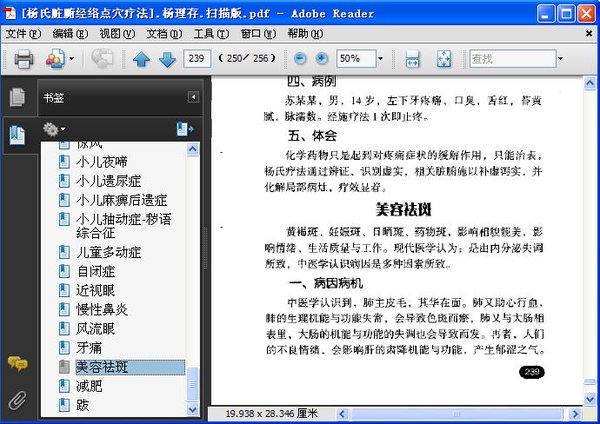Go to previous page with up arrow

coord(141,59)
